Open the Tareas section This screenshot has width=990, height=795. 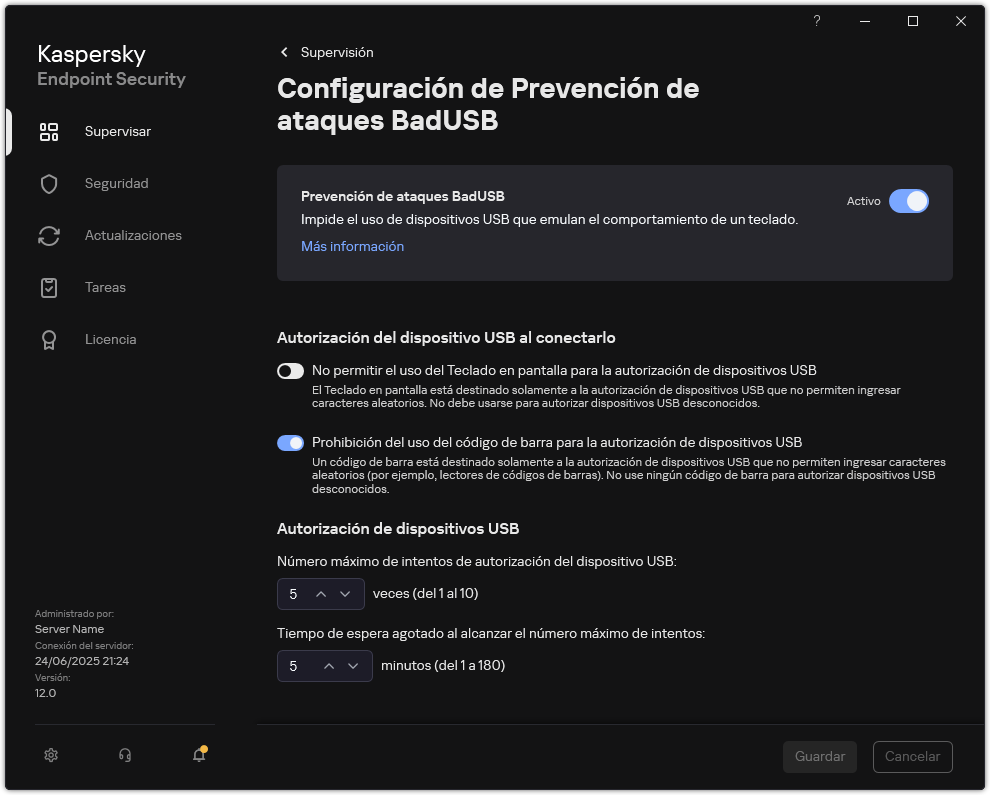coord(105,287)
